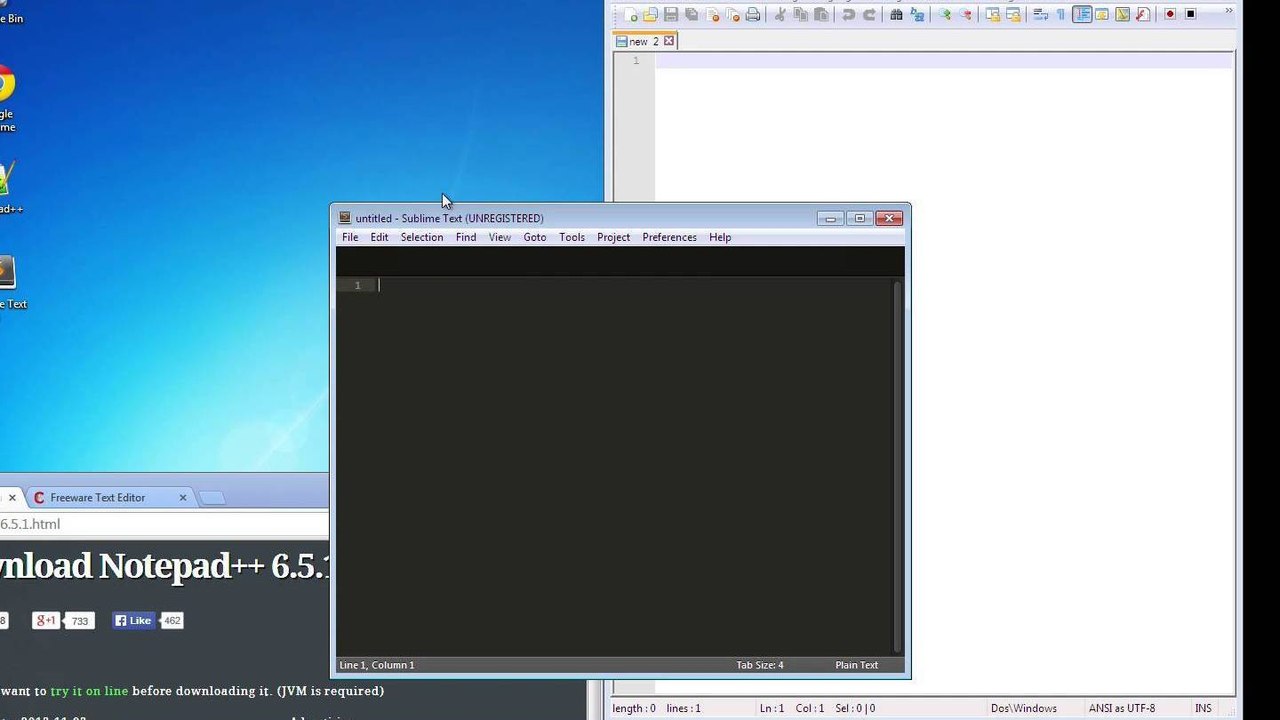Toggle Show all characters pilcrow icon

[1061, 14]
